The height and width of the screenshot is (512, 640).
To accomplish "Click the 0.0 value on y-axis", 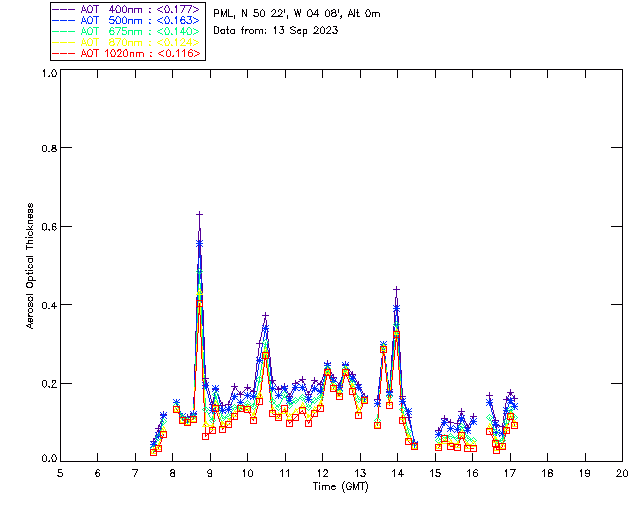I will [x=49, y=459].
